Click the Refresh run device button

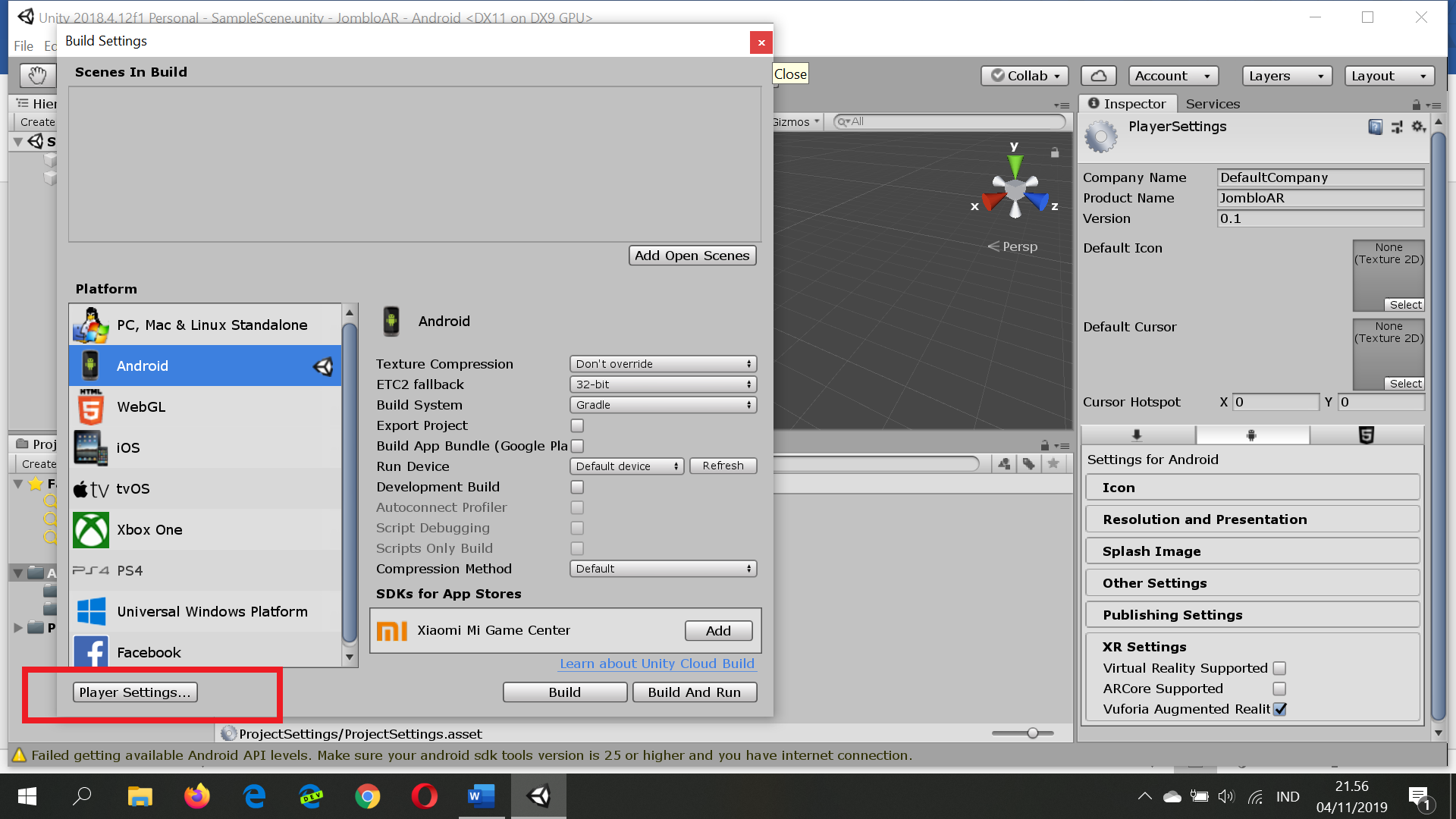(723, 466)
